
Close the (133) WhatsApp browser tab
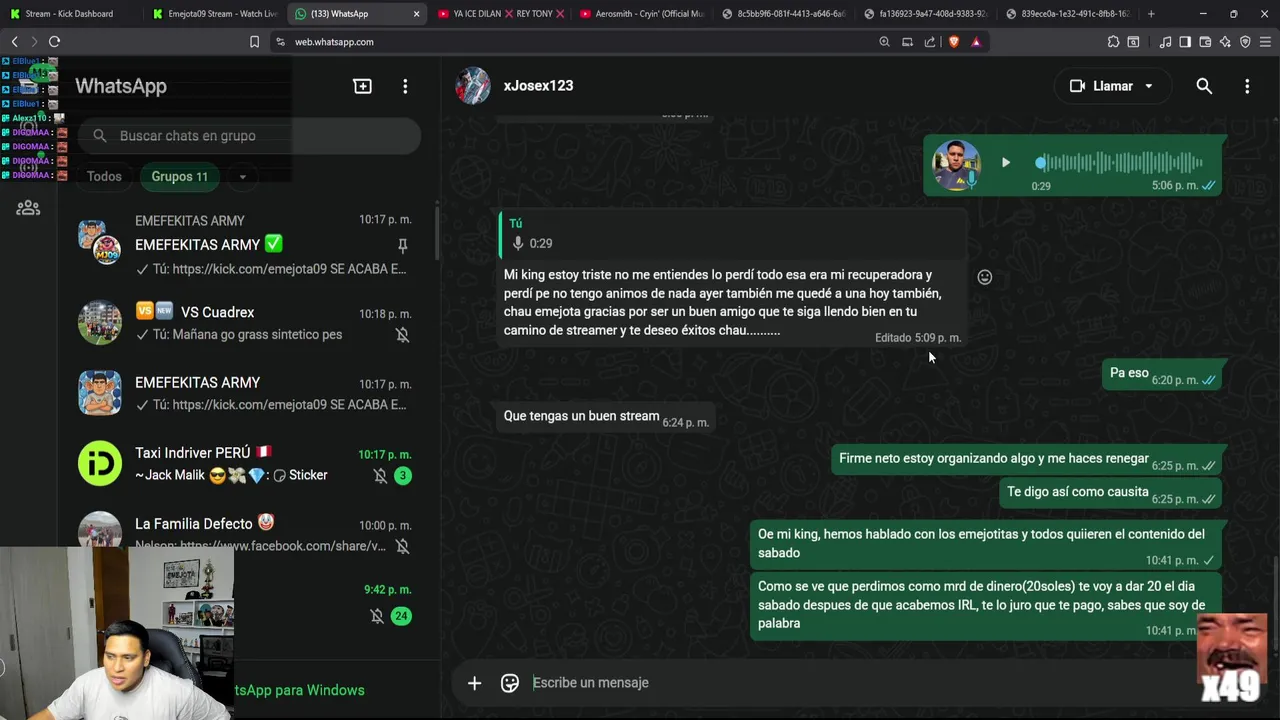pyautogui.click(x=416, y=14)
